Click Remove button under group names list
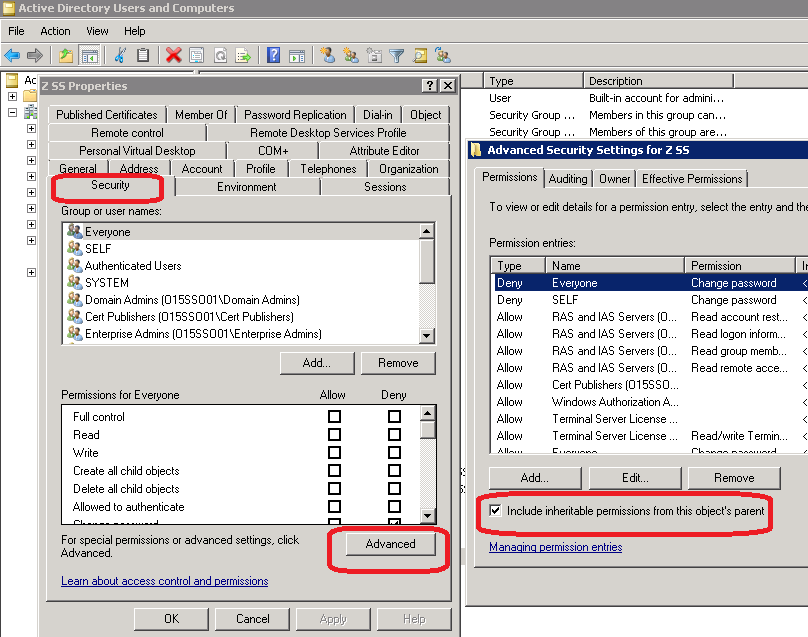Image resolution: width=808 pixels, height=637 pixels. click(398, 363)
